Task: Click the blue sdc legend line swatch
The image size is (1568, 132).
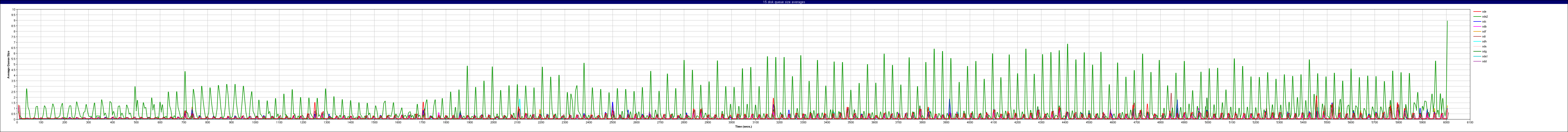Action: click(1477, 21)
